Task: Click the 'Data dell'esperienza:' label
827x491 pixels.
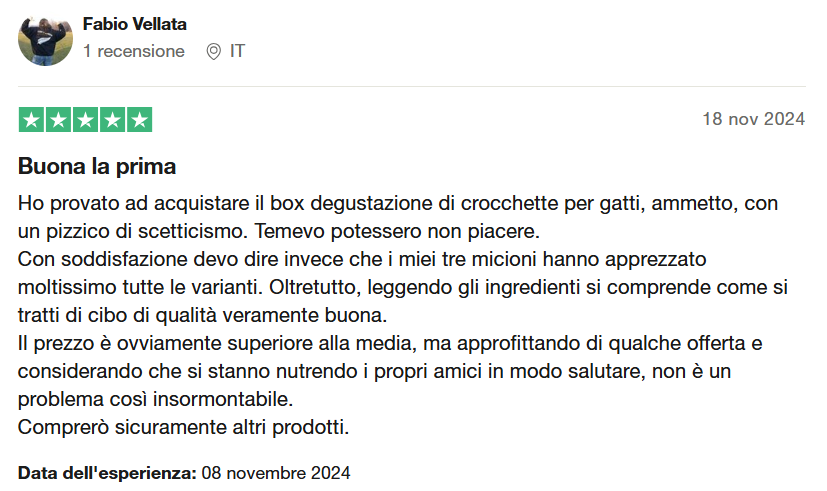Action: [x=108, y=471]
